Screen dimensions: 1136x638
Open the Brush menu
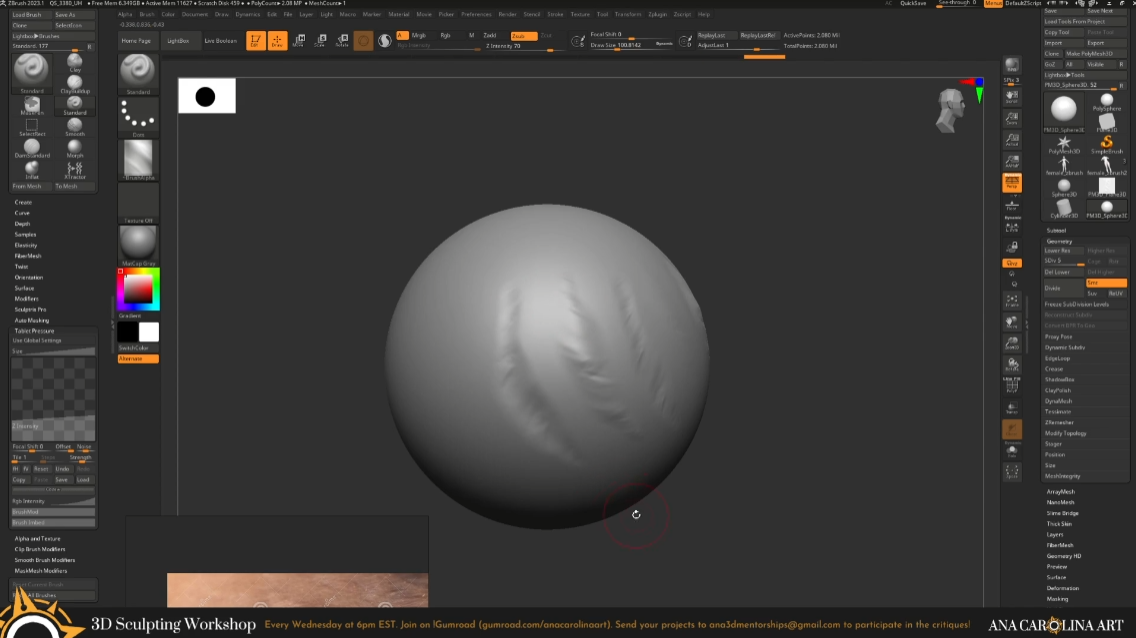click(x=146, y=14)
